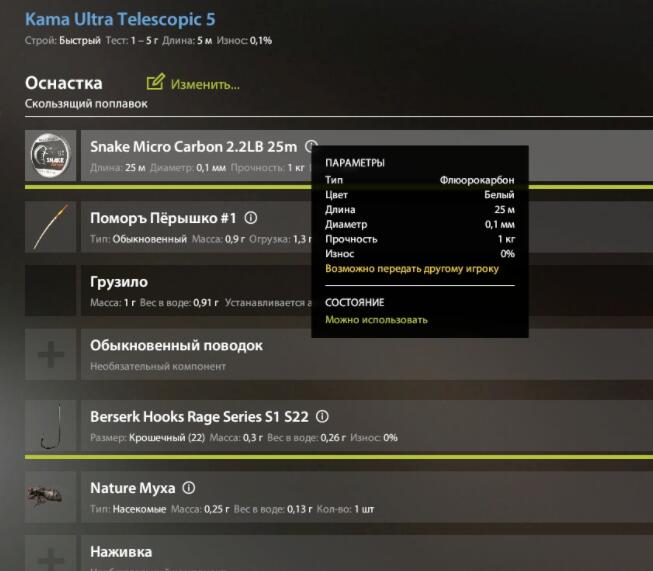653x571 pixels.
Task: Click the Изменить edit pencil icon
Action: pyautogui.click(x=155, y=82)
